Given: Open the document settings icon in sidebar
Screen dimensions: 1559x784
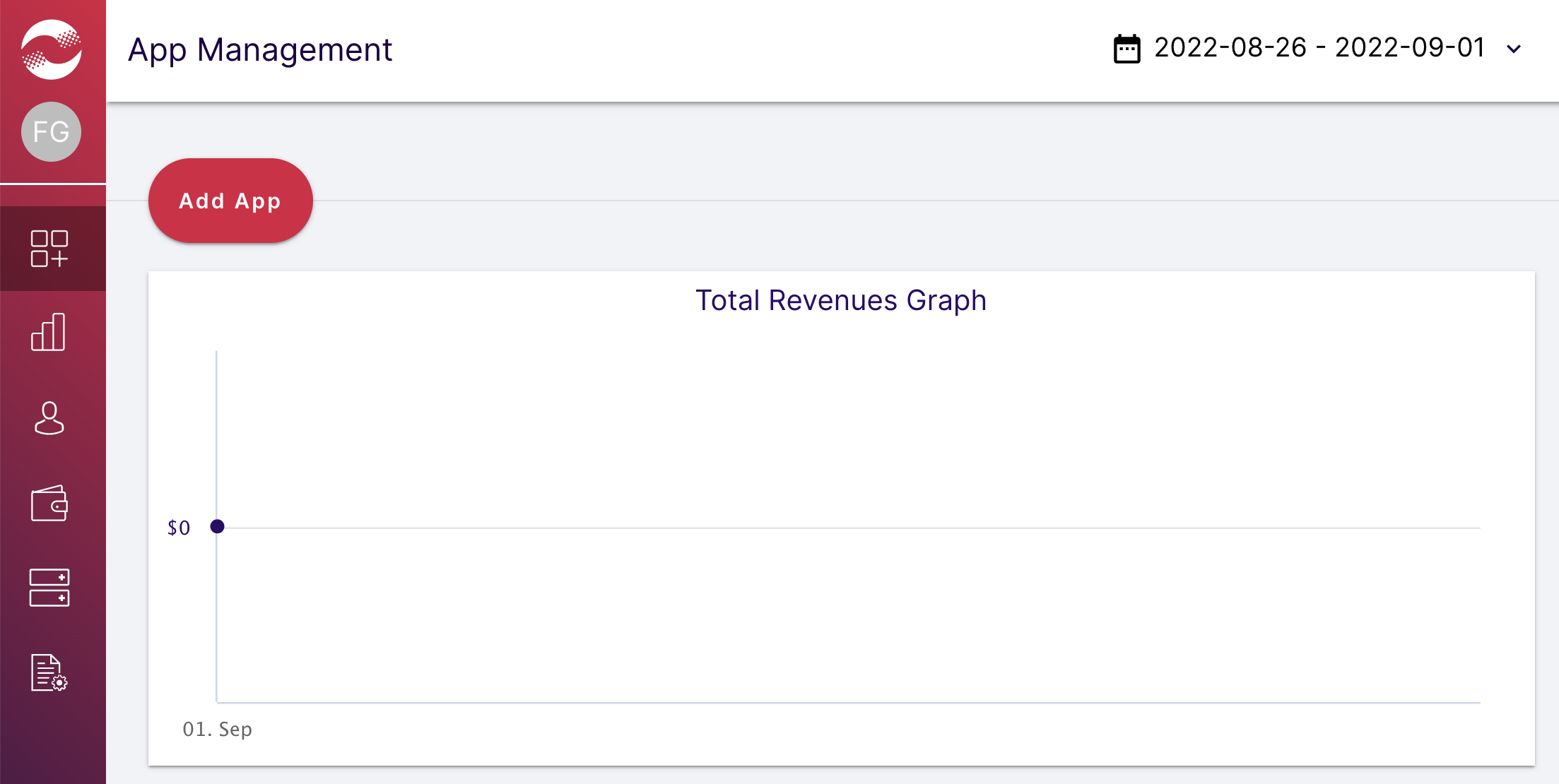Looking at the screenshot, I should click(x=49, y=672).
